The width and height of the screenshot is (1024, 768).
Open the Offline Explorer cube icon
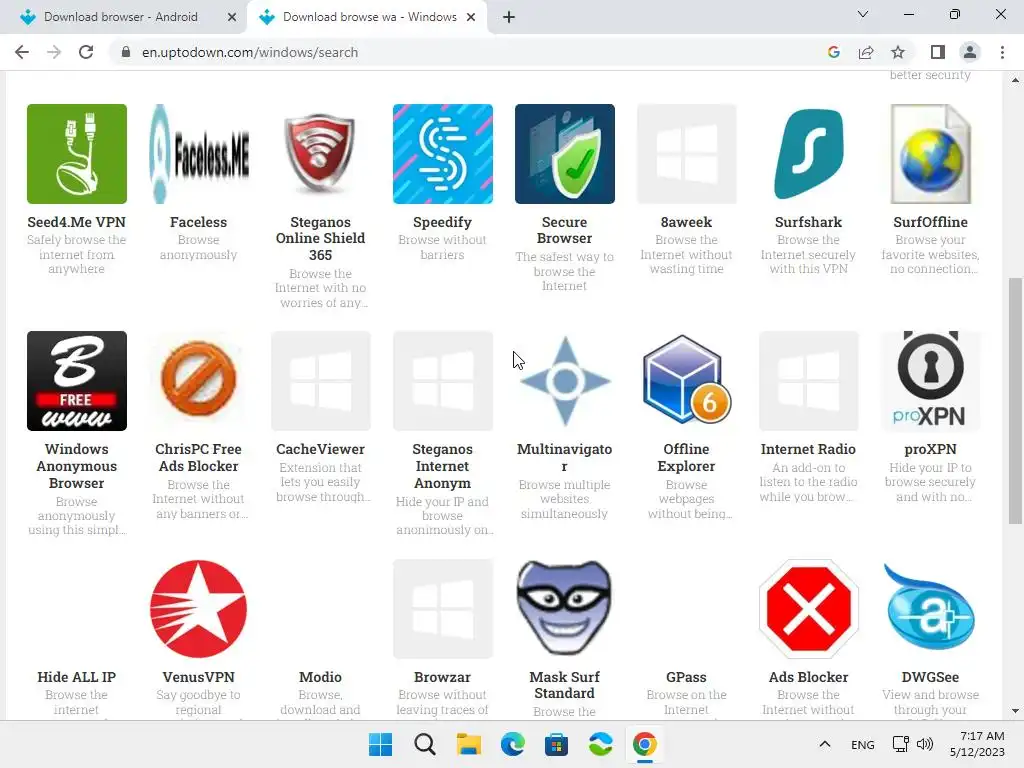tap(686, 379)
